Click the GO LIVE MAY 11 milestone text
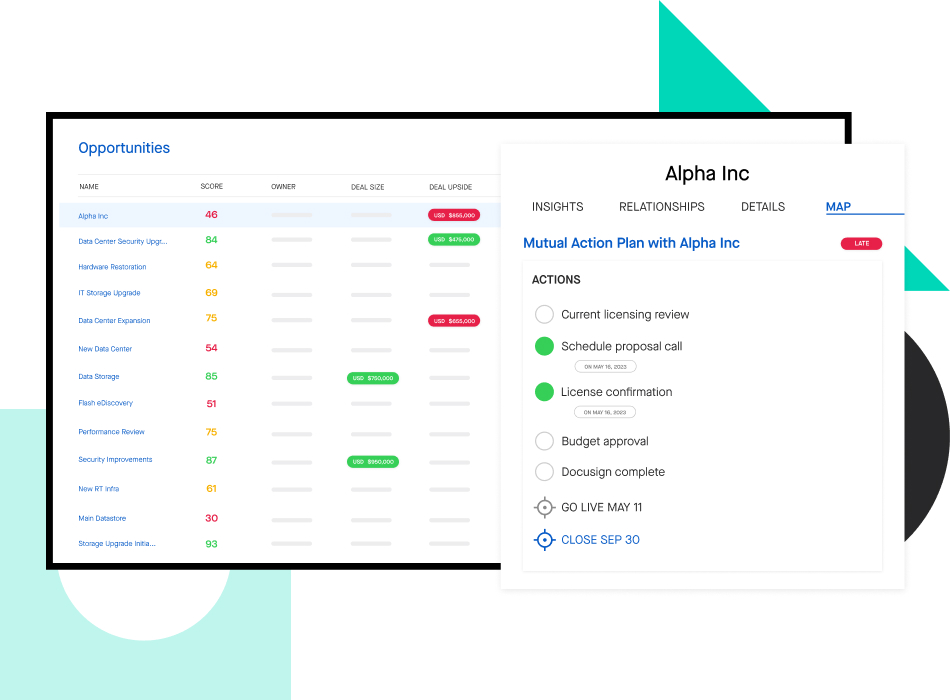The height and width of the screenshot is (700, 950). click(x=601, y=507)
